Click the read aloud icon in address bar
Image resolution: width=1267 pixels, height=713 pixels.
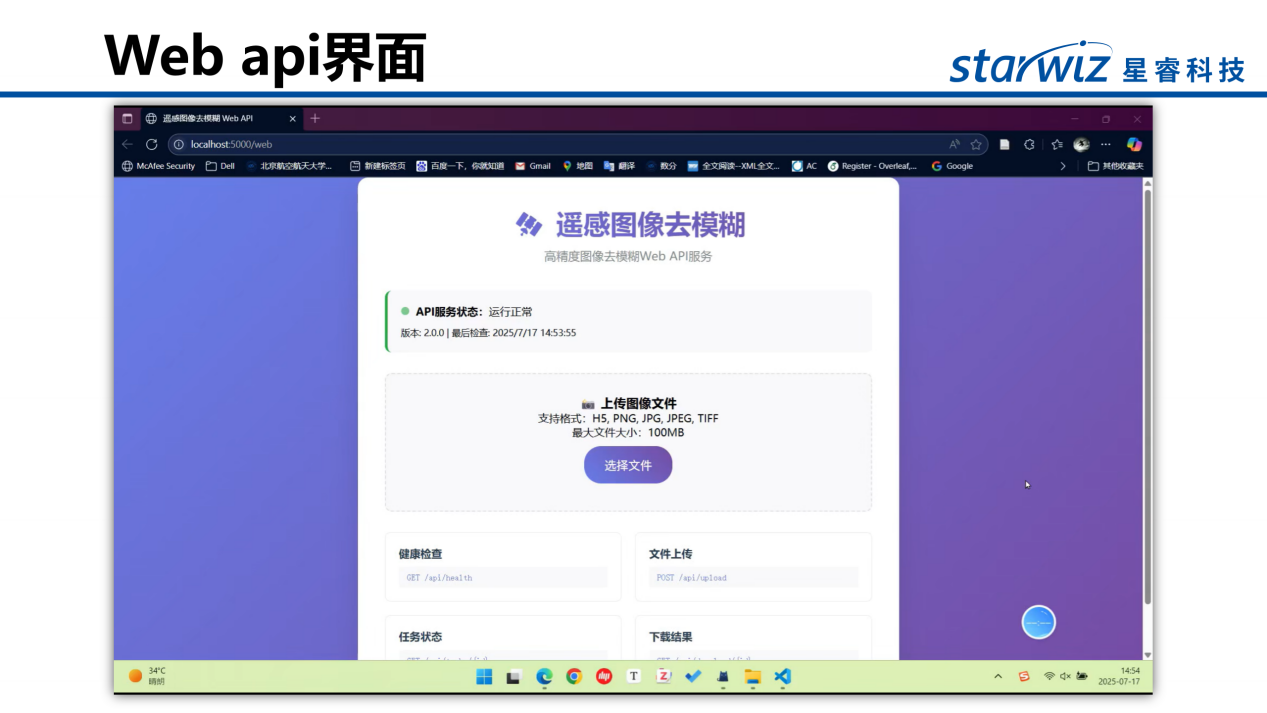pos(955,144)
